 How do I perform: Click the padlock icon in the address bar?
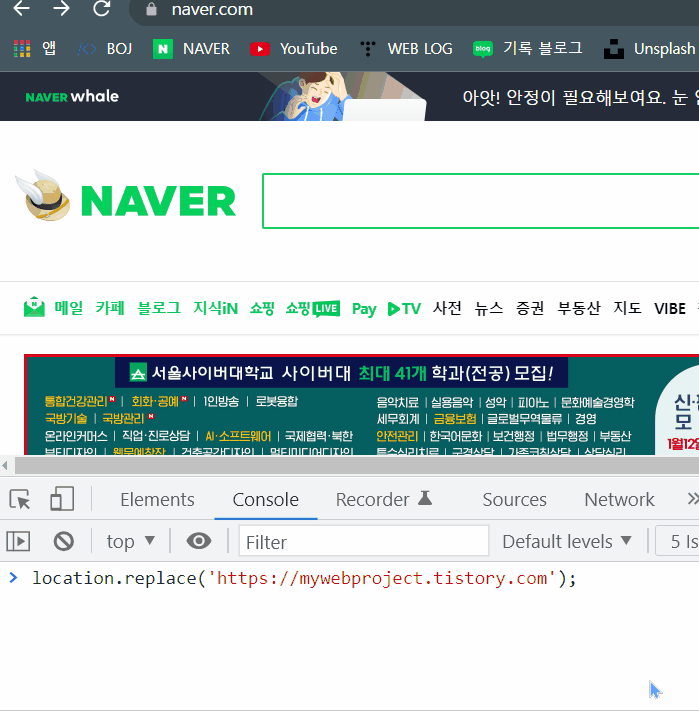pyautogui.click(x=151, y=9)
